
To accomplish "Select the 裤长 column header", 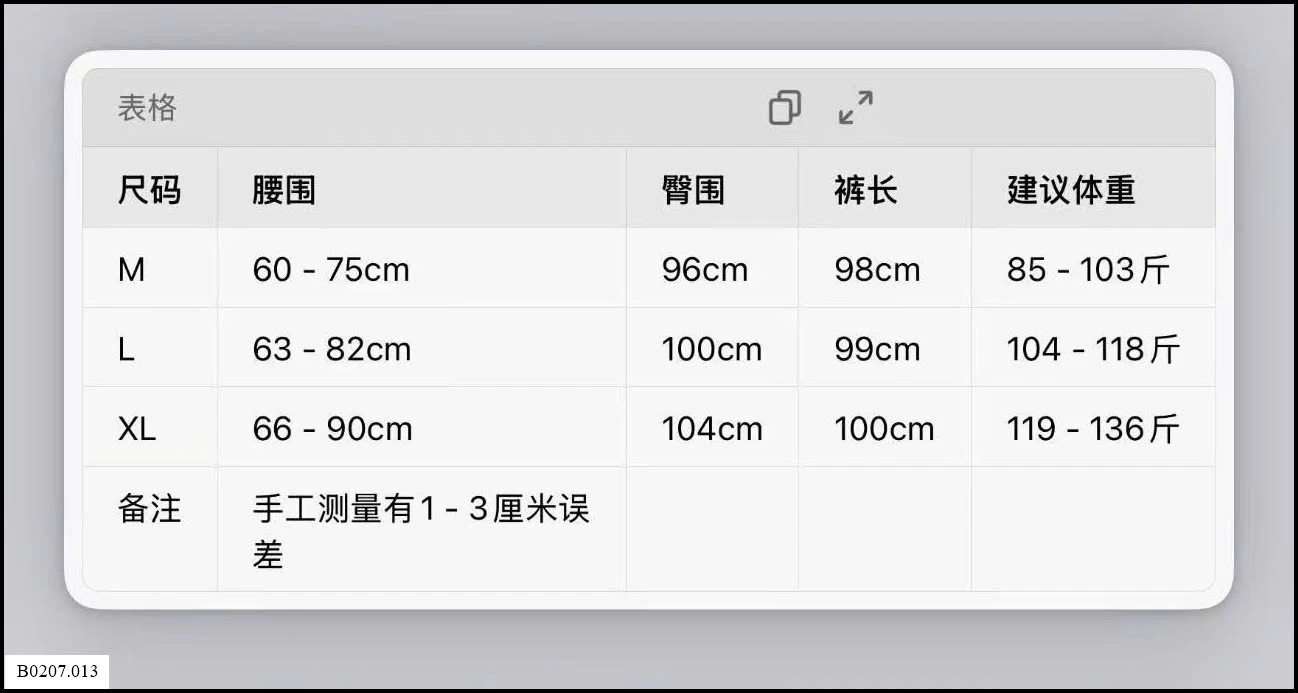I will tap(866, 189).
